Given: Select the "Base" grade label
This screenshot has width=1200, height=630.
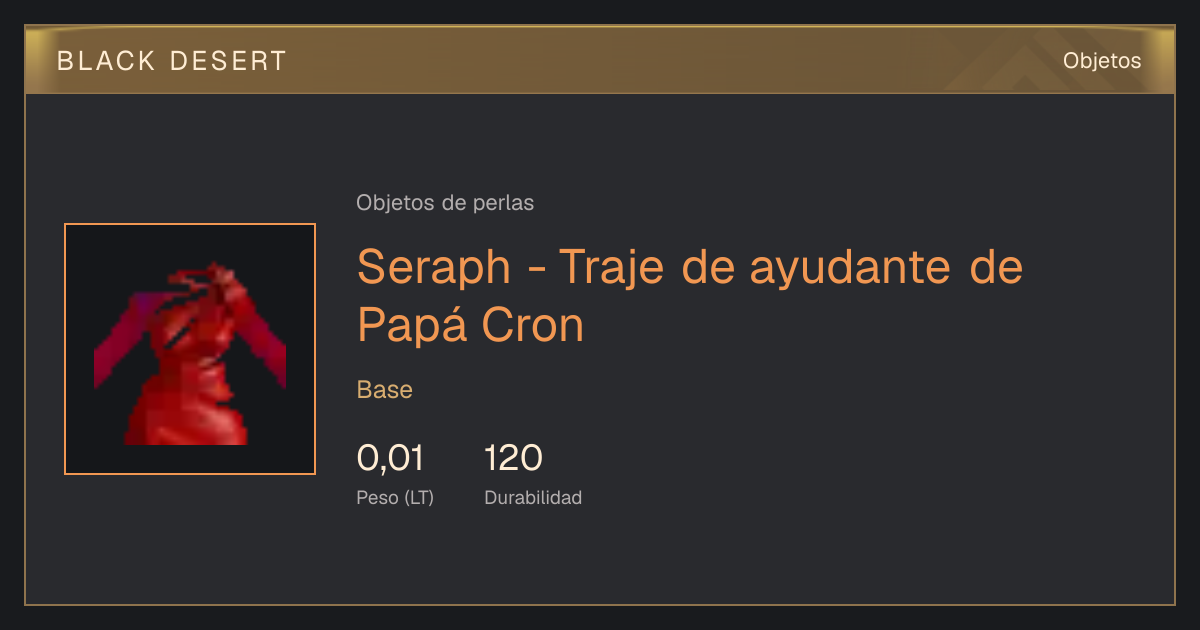Looking at the screenshot, I should [385, 389].
